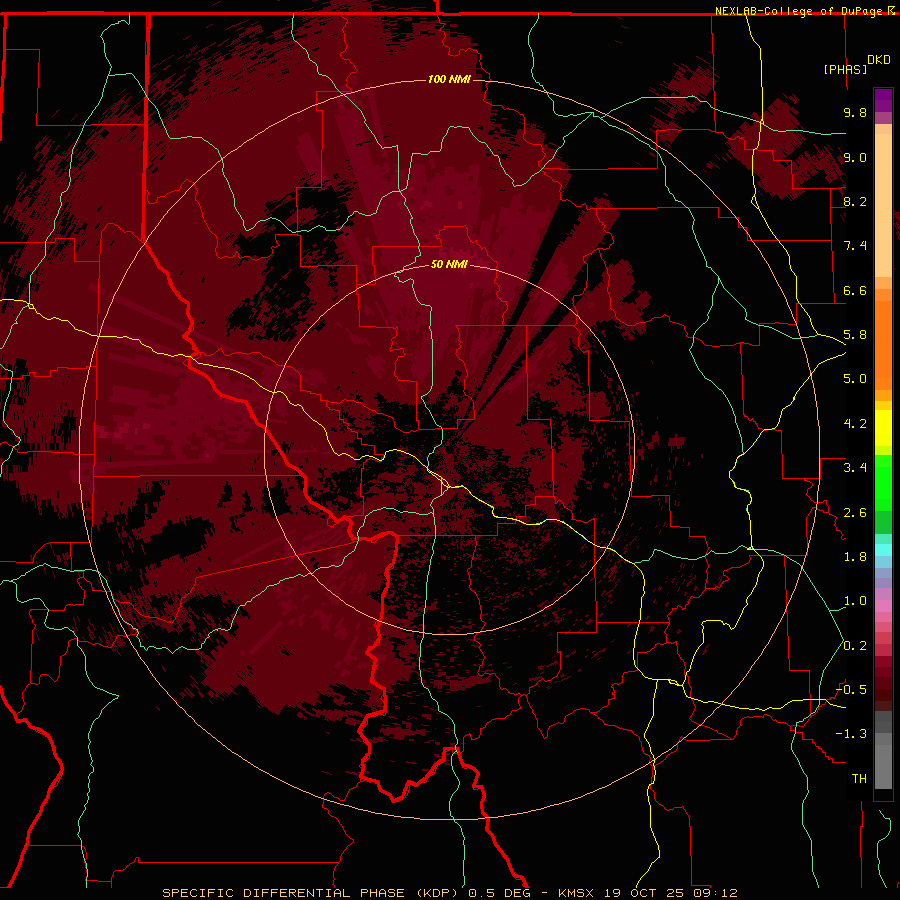This screenshot has width=900, height=900.
Task: Click the 5.0 scale value
Action: pyautogui.click(x=855, y=379)
